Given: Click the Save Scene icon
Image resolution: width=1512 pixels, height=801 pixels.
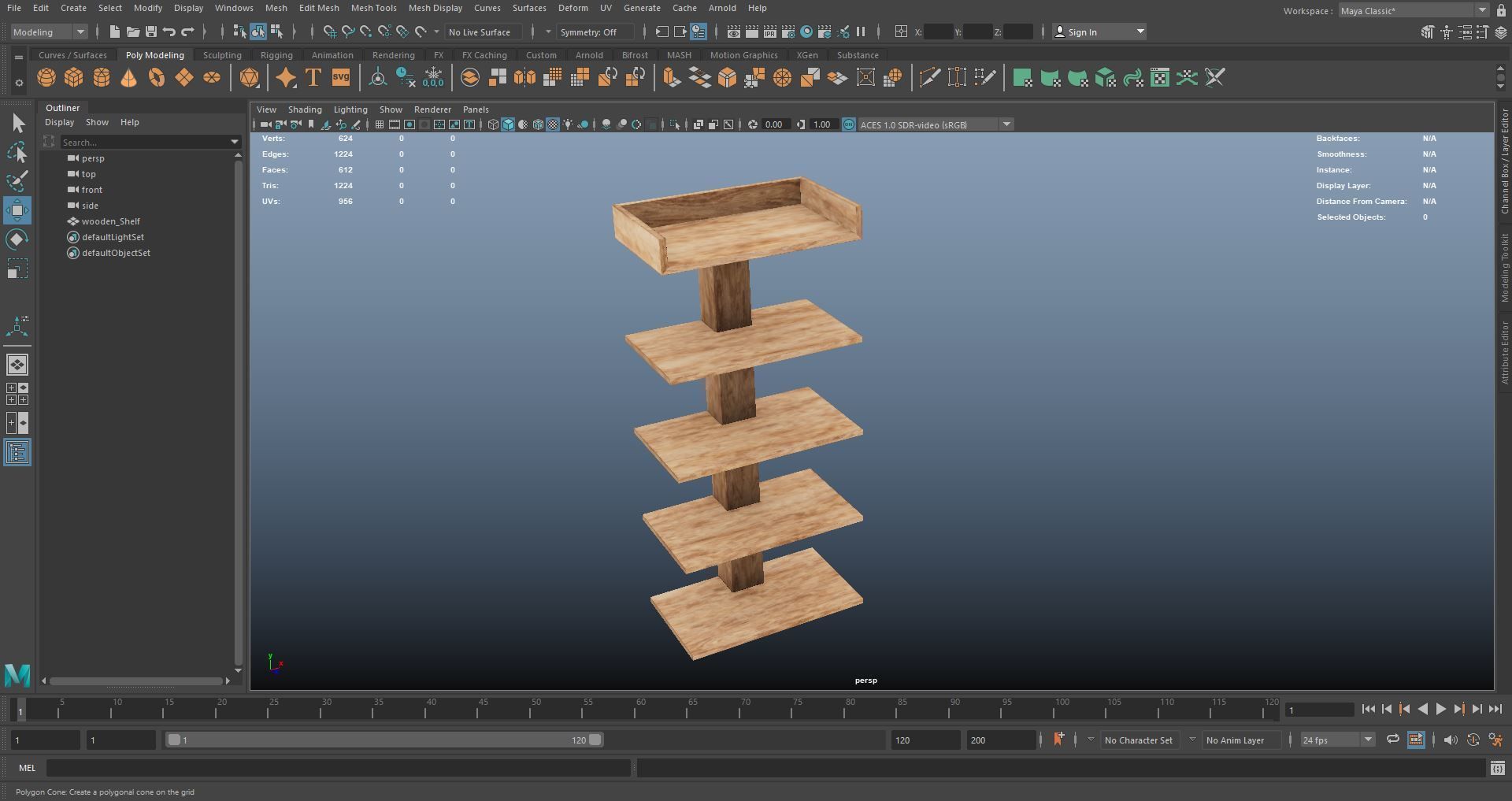Looking at the screenshot, I should (x=150, y=32).
